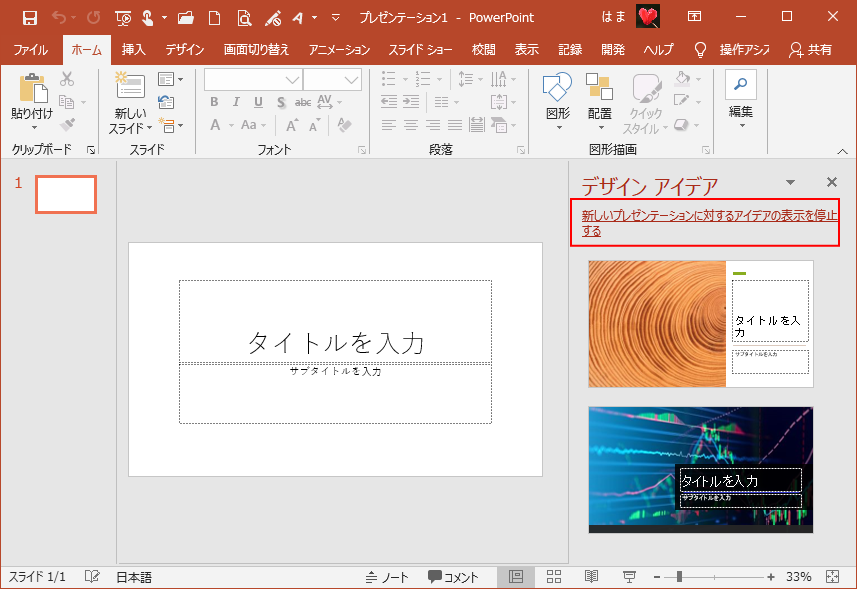Select slide 1 thumbnail

coord(66,194)
